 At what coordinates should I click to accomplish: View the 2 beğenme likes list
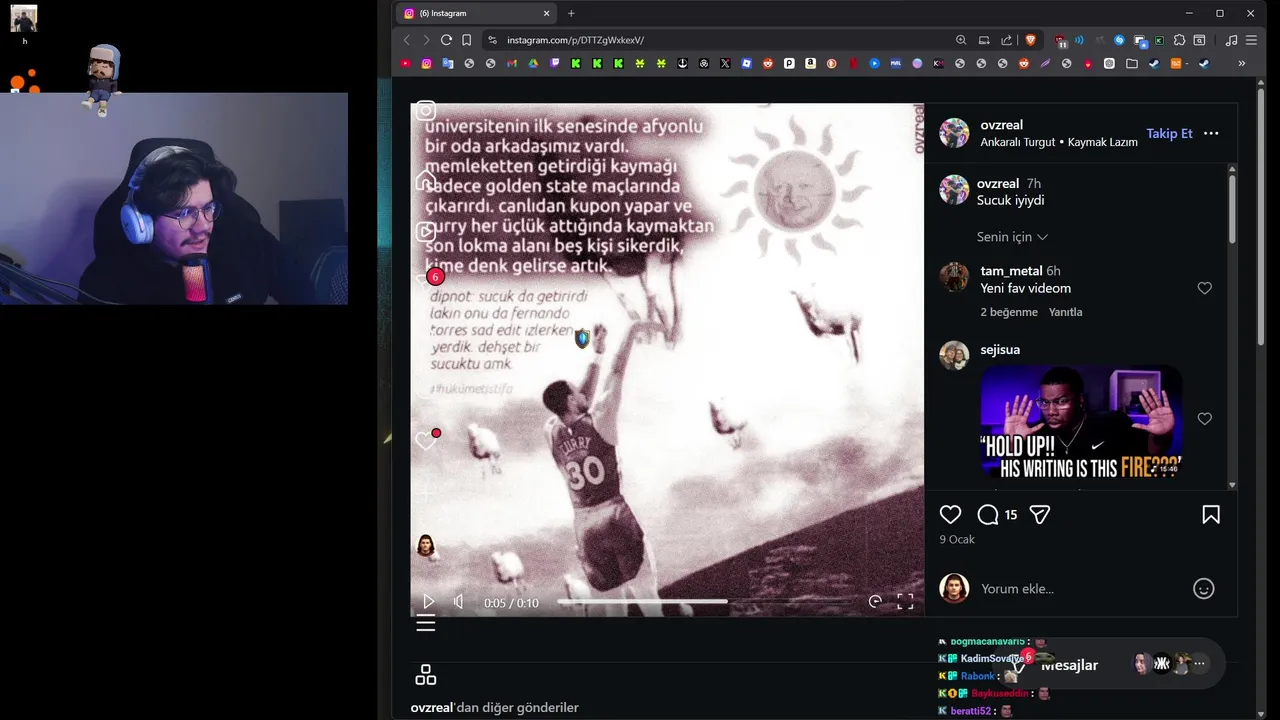1009,312
